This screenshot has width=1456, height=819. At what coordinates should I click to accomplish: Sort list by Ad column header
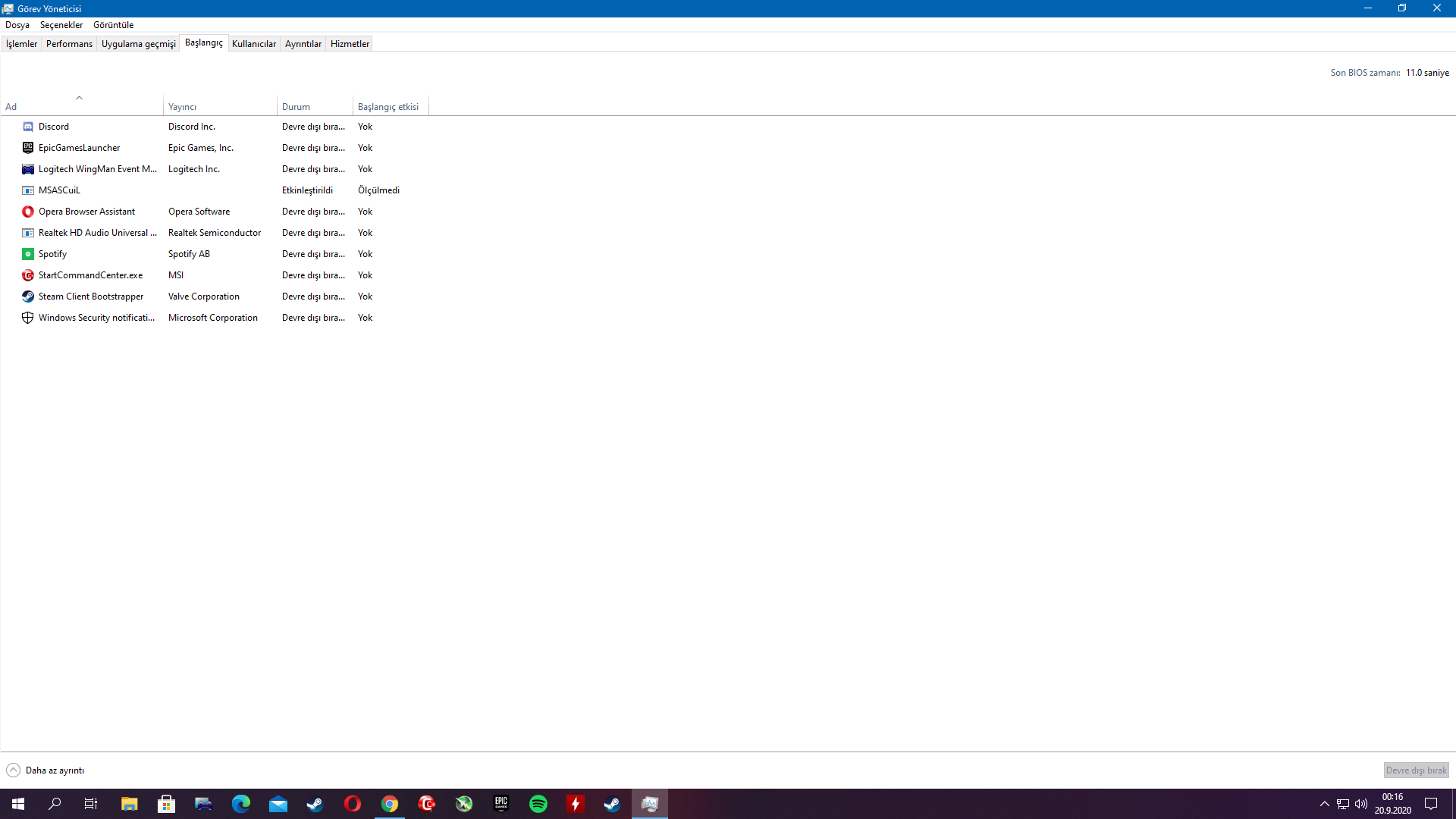click(x=11, y=107)
